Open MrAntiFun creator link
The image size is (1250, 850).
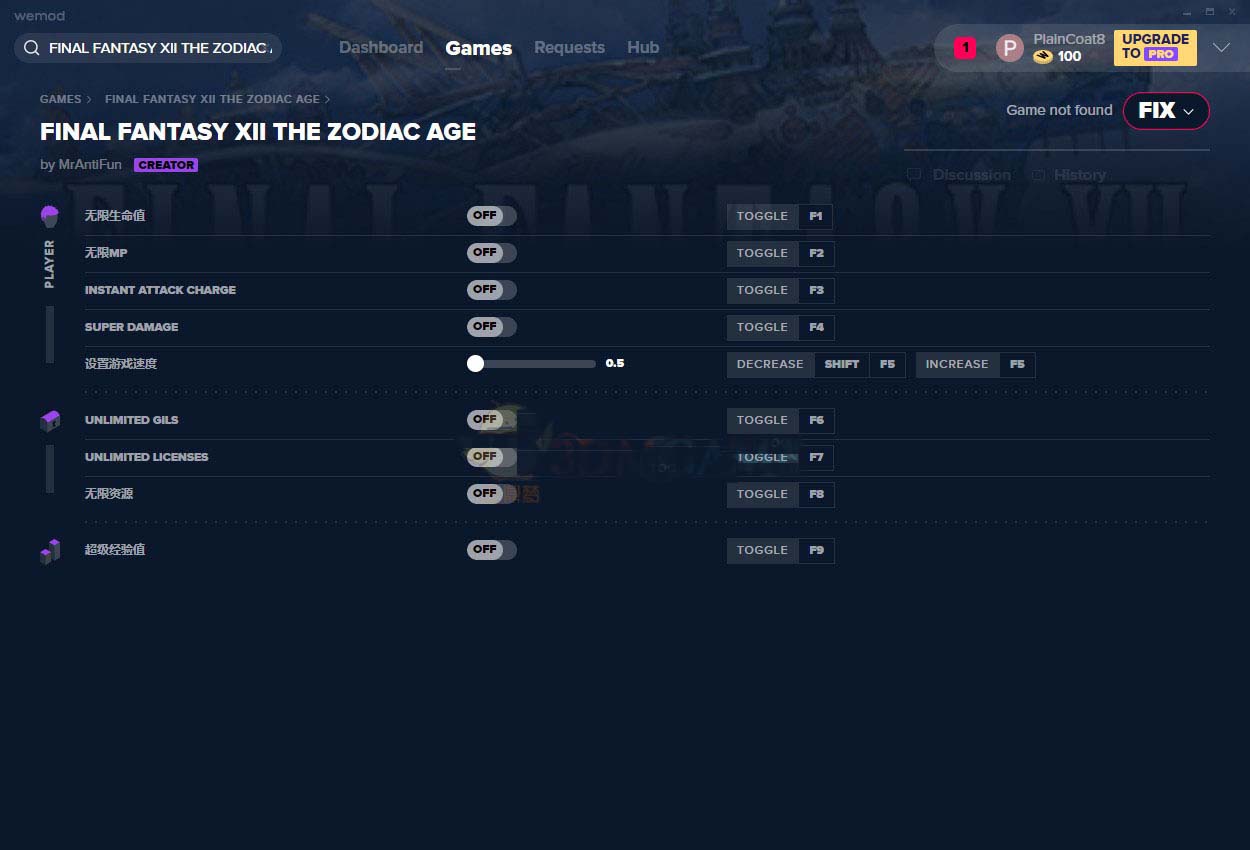[x=89, y=165]
